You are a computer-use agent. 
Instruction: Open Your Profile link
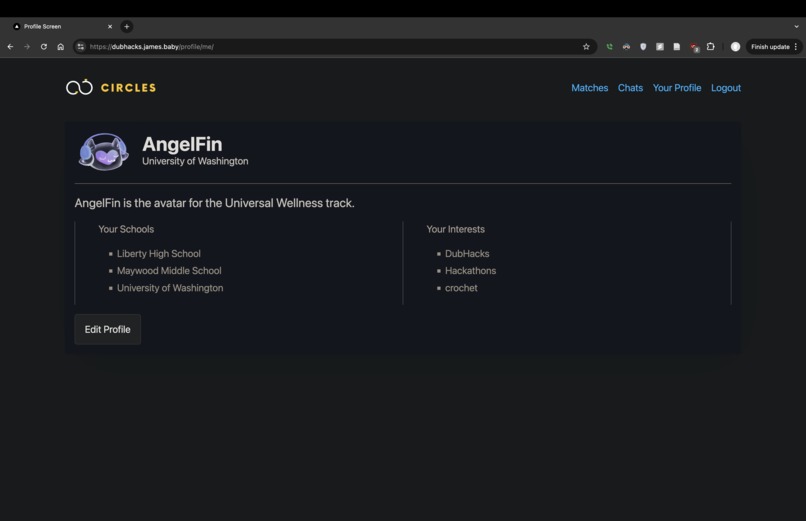(677, 88)
